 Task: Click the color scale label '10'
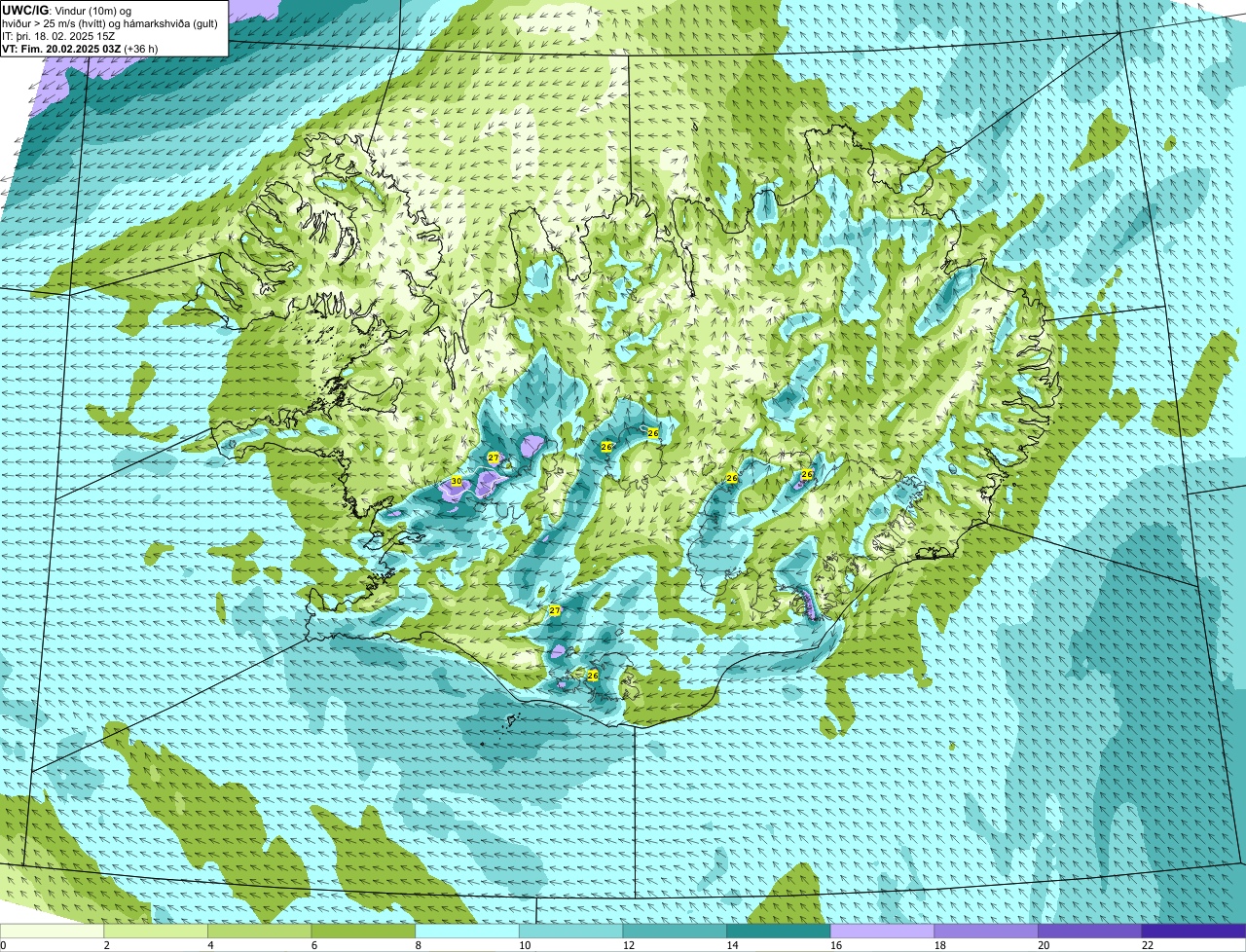(x=525, y=945)
